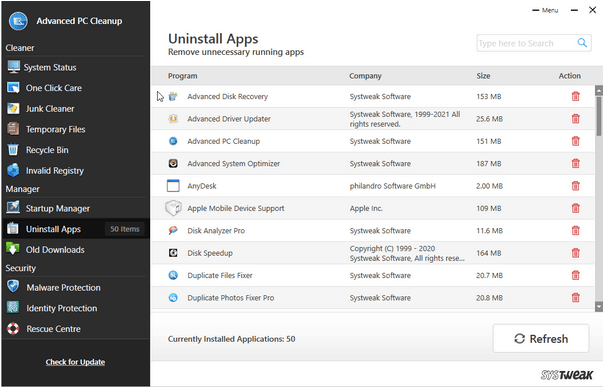Uninstall Apple Mobile Device Support trash icon
Screen dimensions: 609x390
(x=576, y=208)
